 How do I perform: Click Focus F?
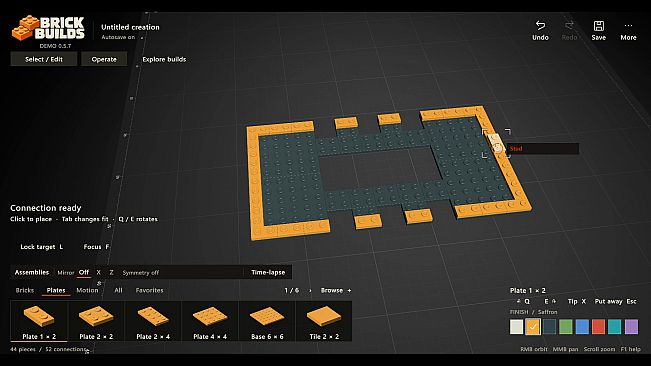pos(96,246)
